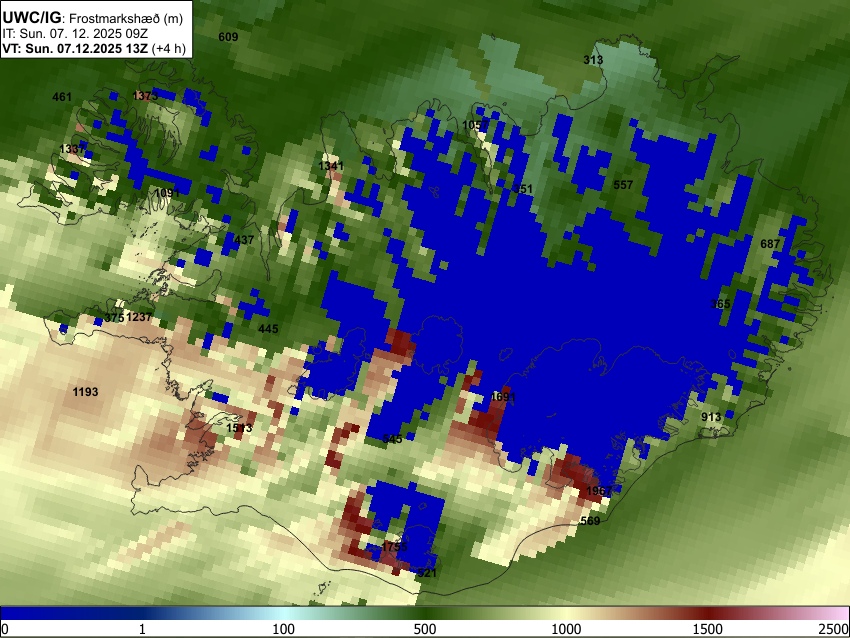This screenshot has height=638, width=850.
Task: Click the map value 437
Action: [x=244, y=240]
